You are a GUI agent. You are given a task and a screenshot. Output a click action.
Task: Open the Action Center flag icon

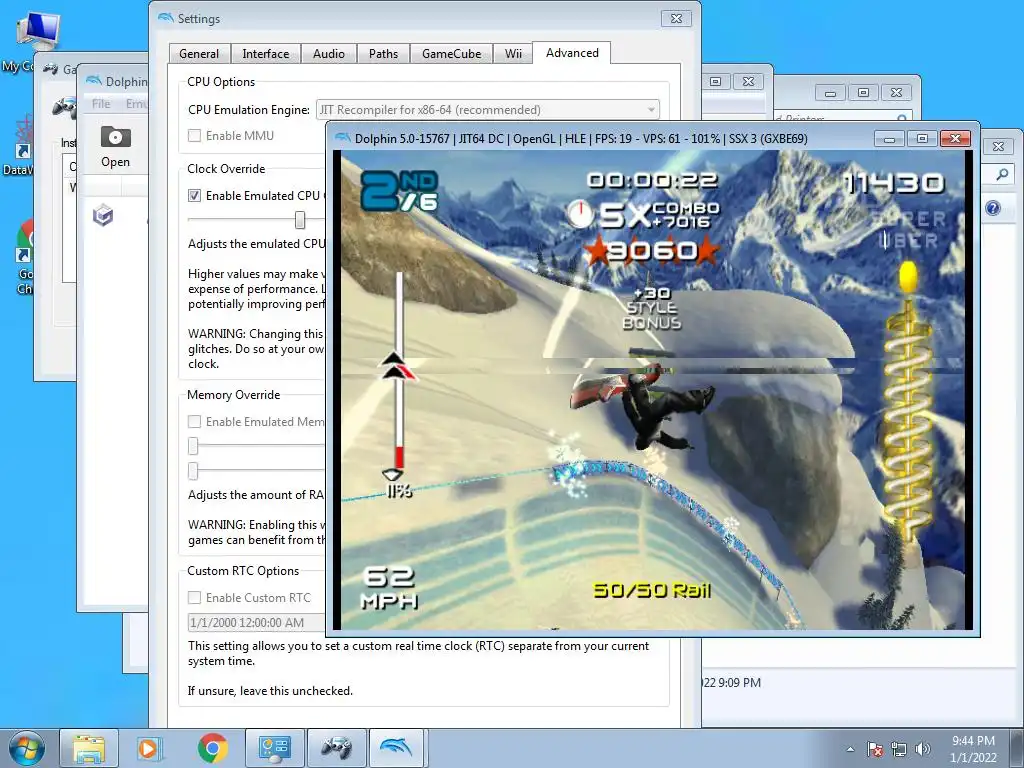[875, 749]
